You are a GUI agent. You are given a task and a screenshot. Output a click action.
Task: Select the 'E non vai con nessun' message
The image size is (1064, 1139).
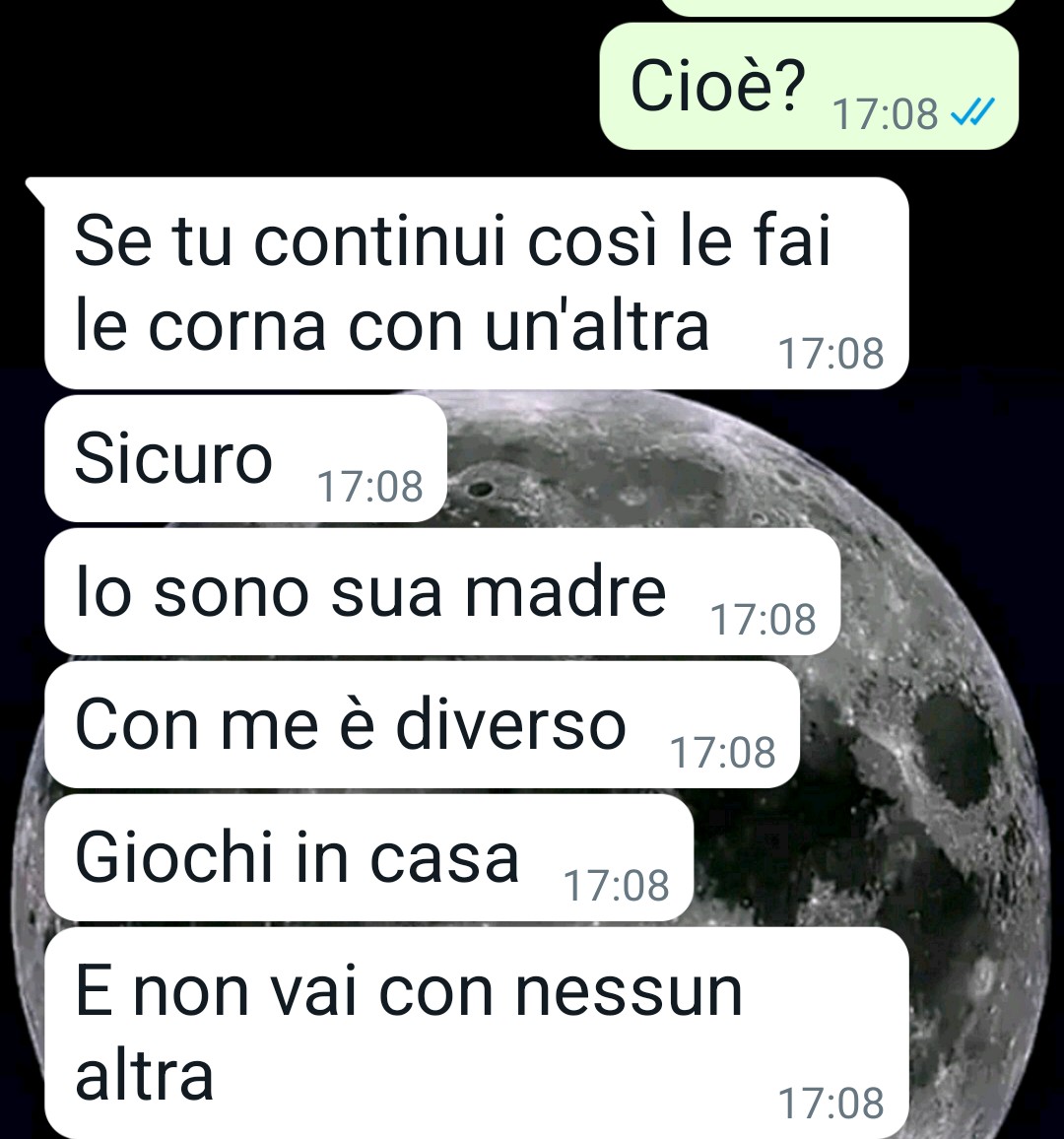[x=477, y=1033]
